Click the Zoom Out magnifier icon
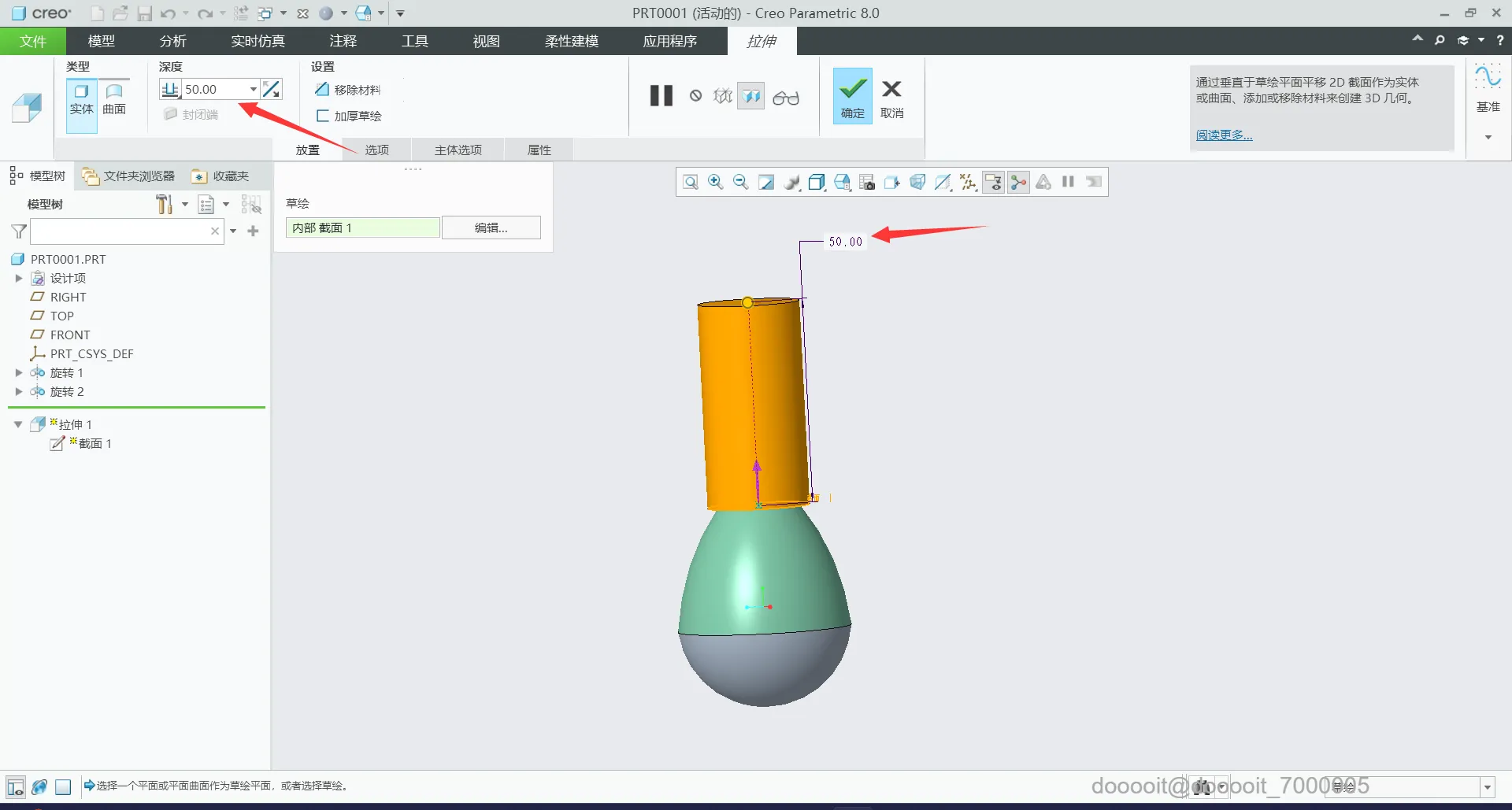This screenshot has width=1512, height=810. click(x=741, y=183)
